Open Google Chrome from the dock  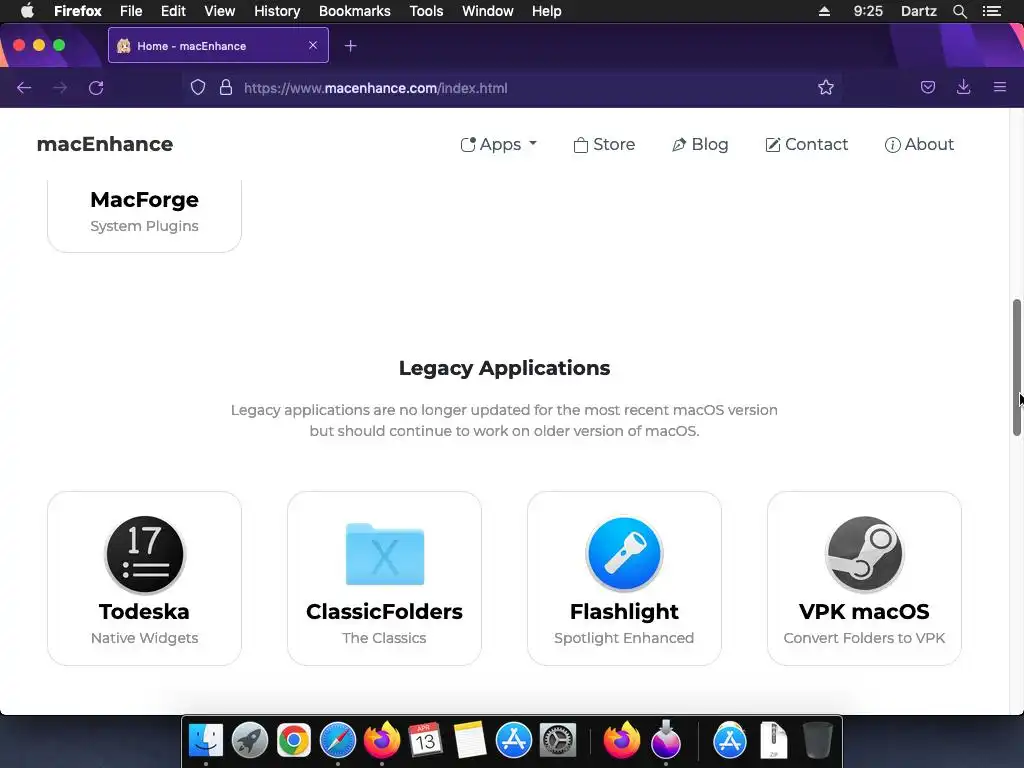coord(294,741)
